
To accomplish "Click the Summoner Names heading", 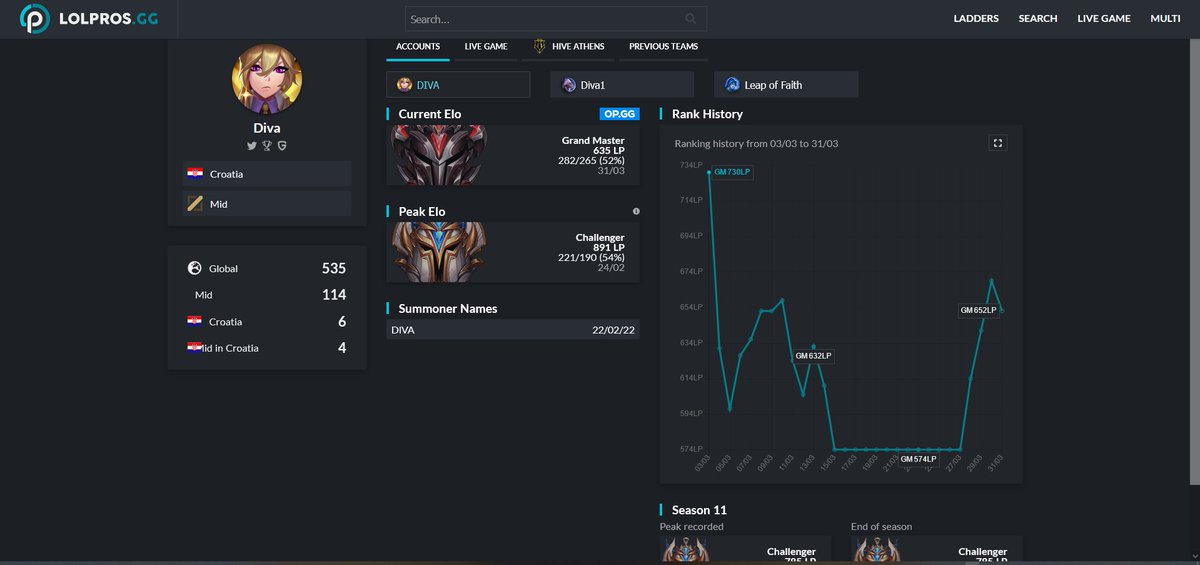I will (x=448, y=309).
